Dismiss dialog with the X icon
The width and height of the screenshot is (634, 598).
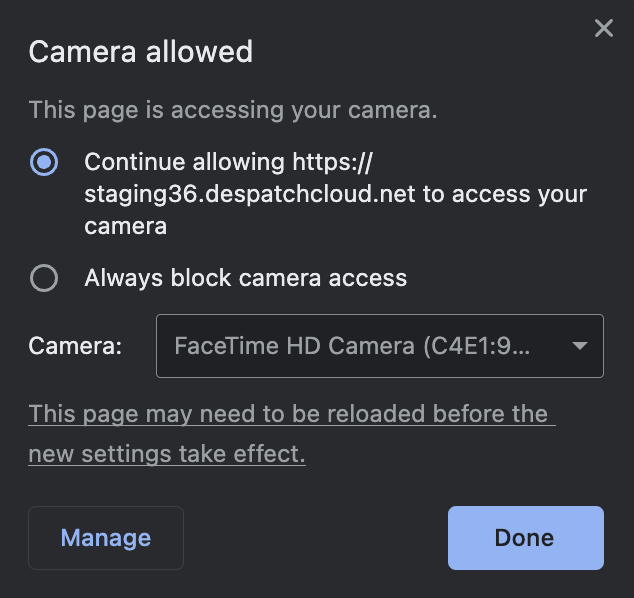tap(603, 28)
